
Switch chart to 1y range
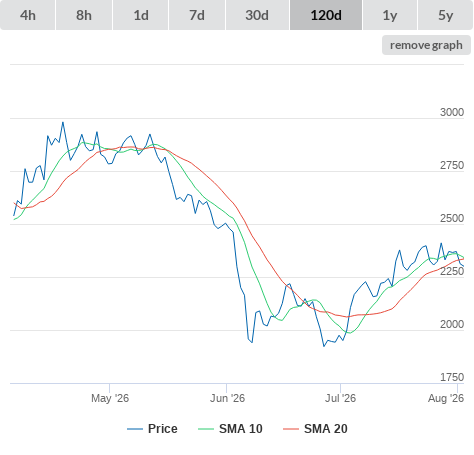(x=390, y=15)
